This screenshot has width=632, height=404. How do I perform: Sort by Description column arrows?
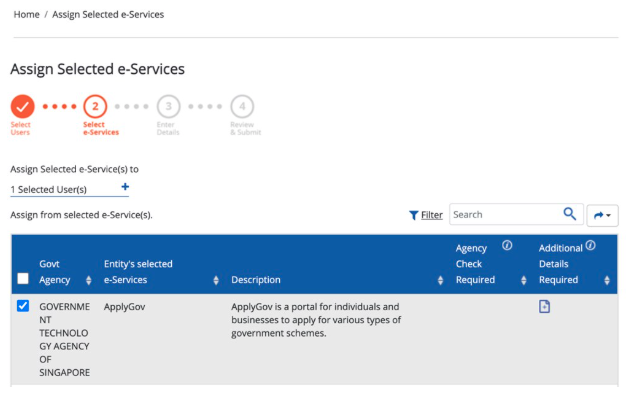(440, 280)
